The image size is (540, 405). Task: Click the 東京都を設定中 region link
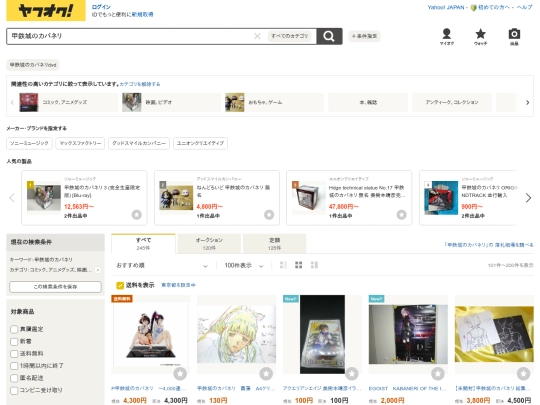coord(178,285)
